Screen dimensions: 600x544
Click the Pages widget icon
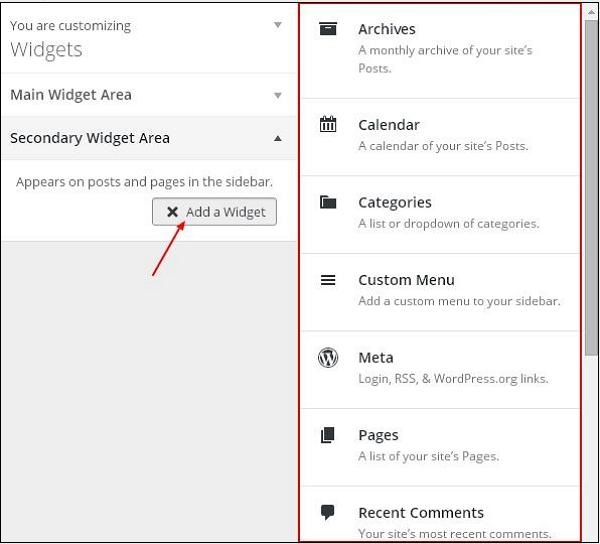[328, 435]
